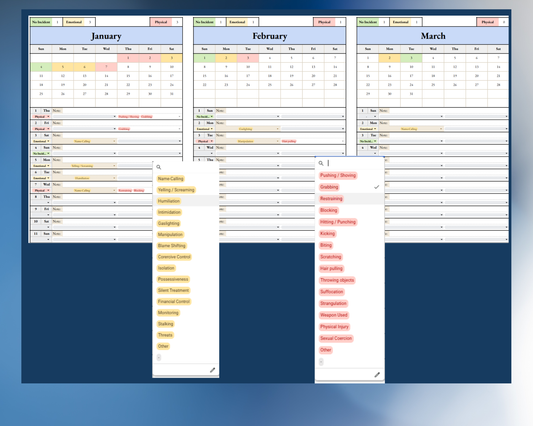The height and width of the screenshot is (426, 533).
Task: Click pencil edit icon below yellow options list
Action: click(x=212, y=370)
